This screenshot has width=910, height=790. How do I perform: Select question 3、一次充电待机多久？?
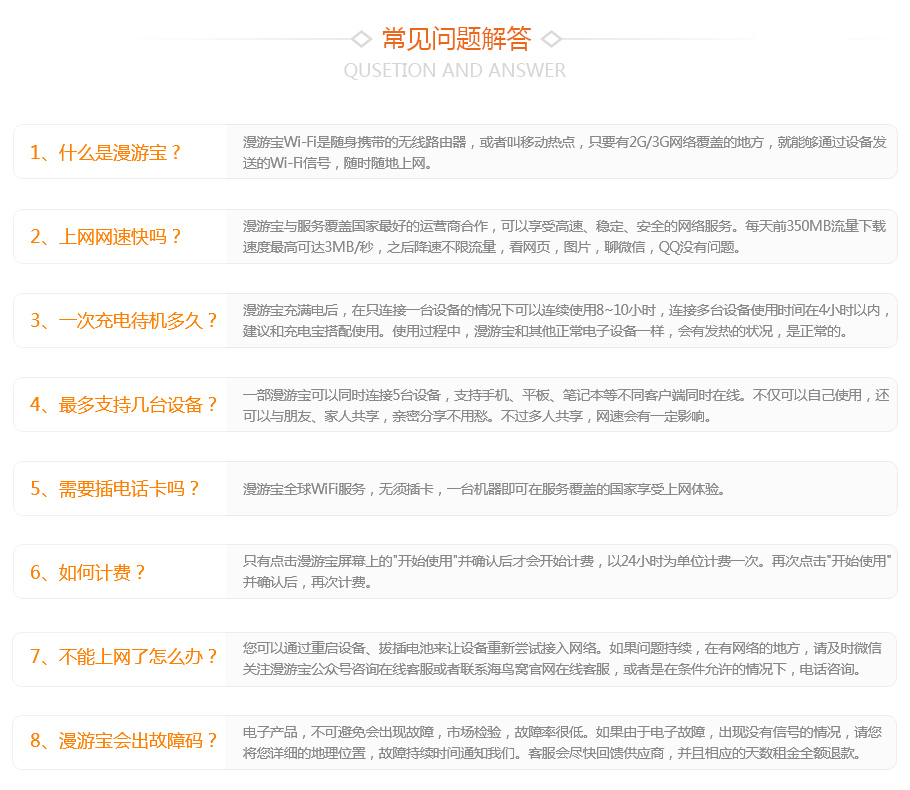tap(123, 320)
